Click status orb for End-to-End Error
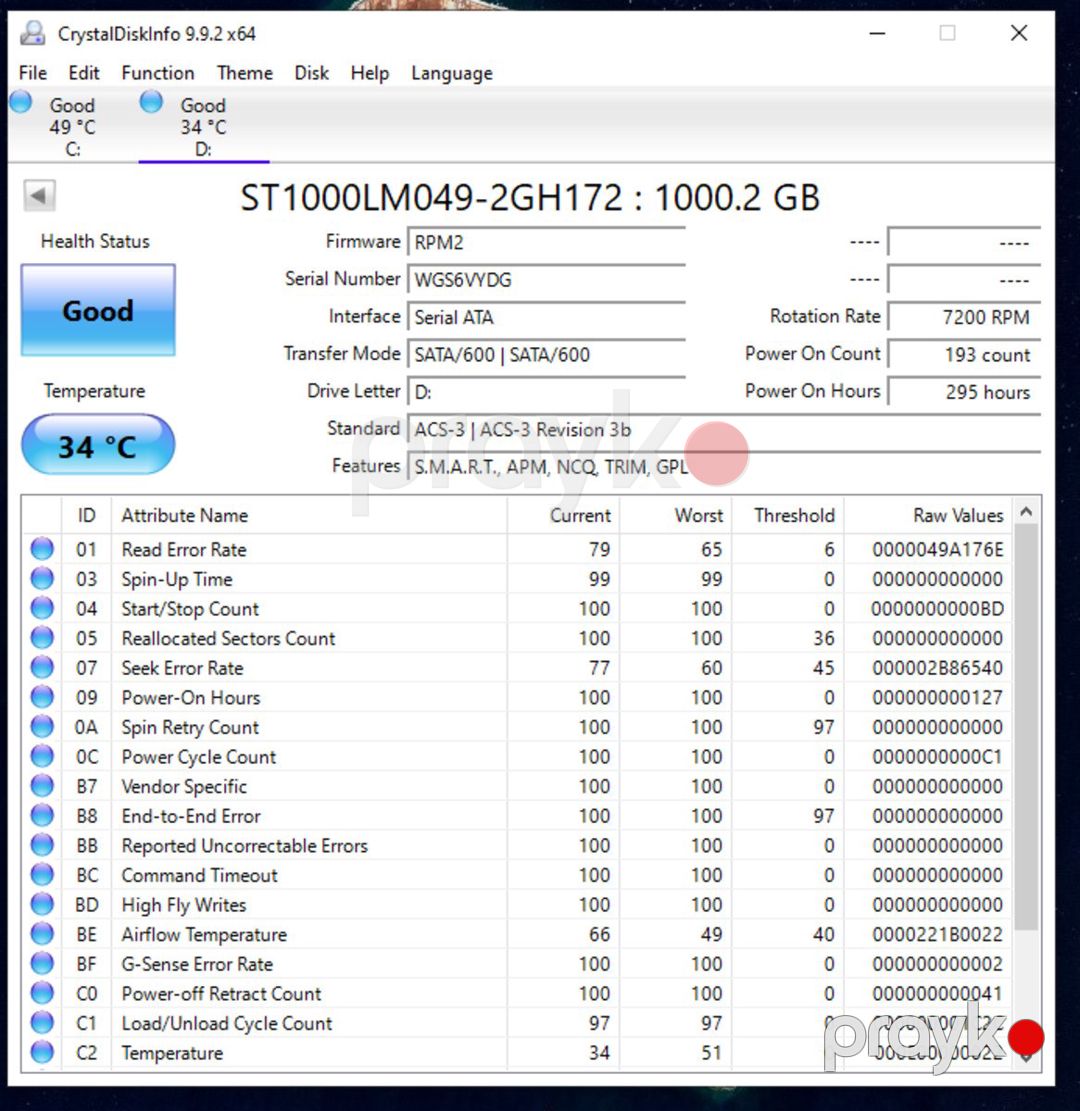 [43, 816]
